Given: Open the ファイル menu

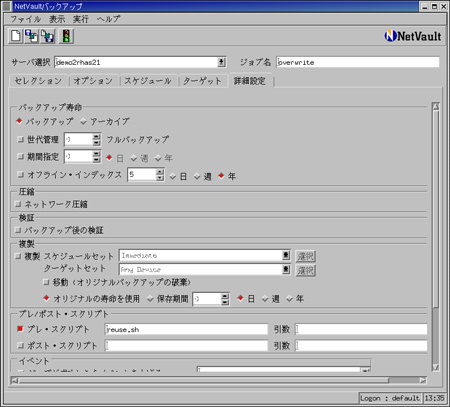Looking at the screenshot, I should pos(26,19).
